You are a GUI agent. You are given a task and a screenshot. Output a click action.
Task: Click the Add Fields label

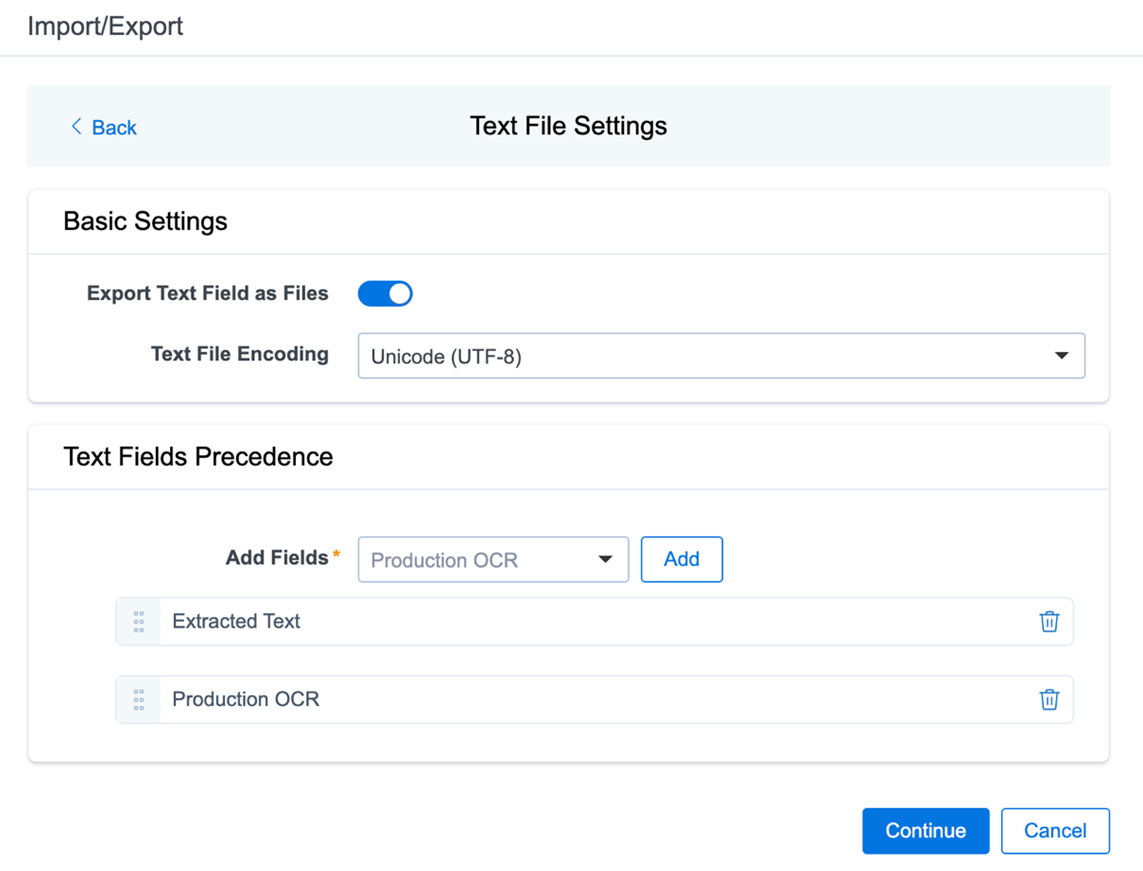277,558
